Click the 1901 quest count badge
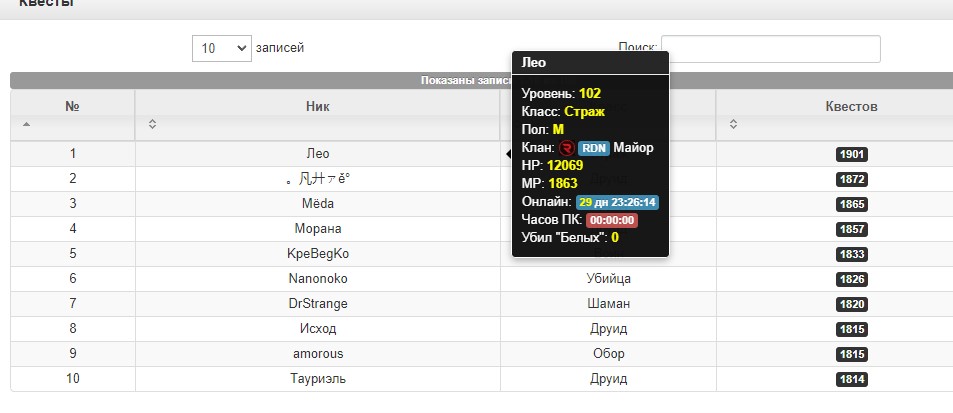 coord(851,154)
